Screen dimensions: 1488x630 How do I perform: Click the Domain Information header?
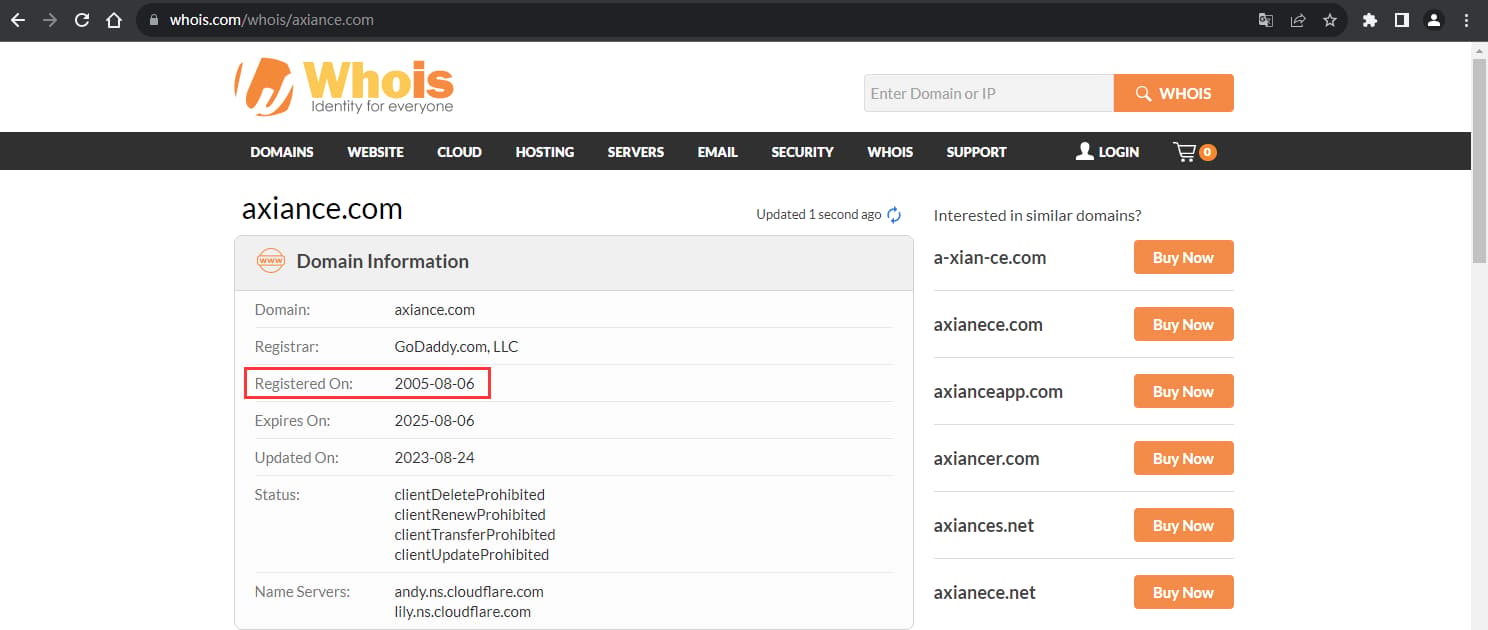coord(574,262)
